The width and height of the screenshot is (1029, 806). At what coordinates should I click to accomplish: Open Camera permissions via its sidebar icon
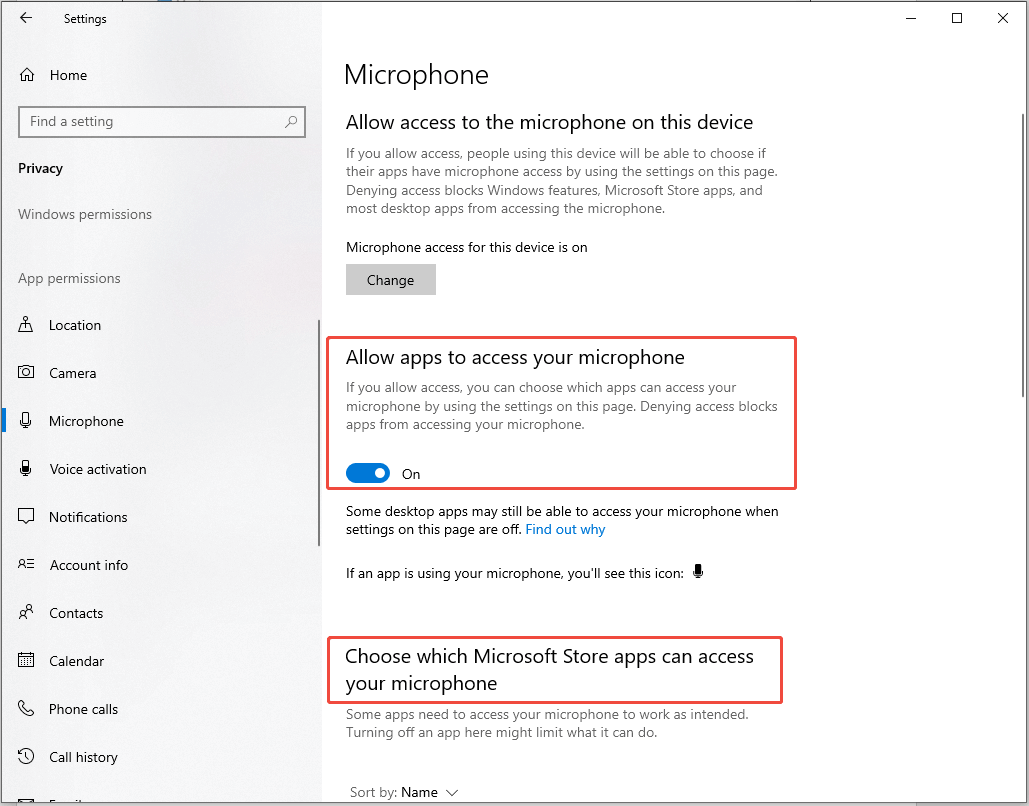[x=25, y=372]
